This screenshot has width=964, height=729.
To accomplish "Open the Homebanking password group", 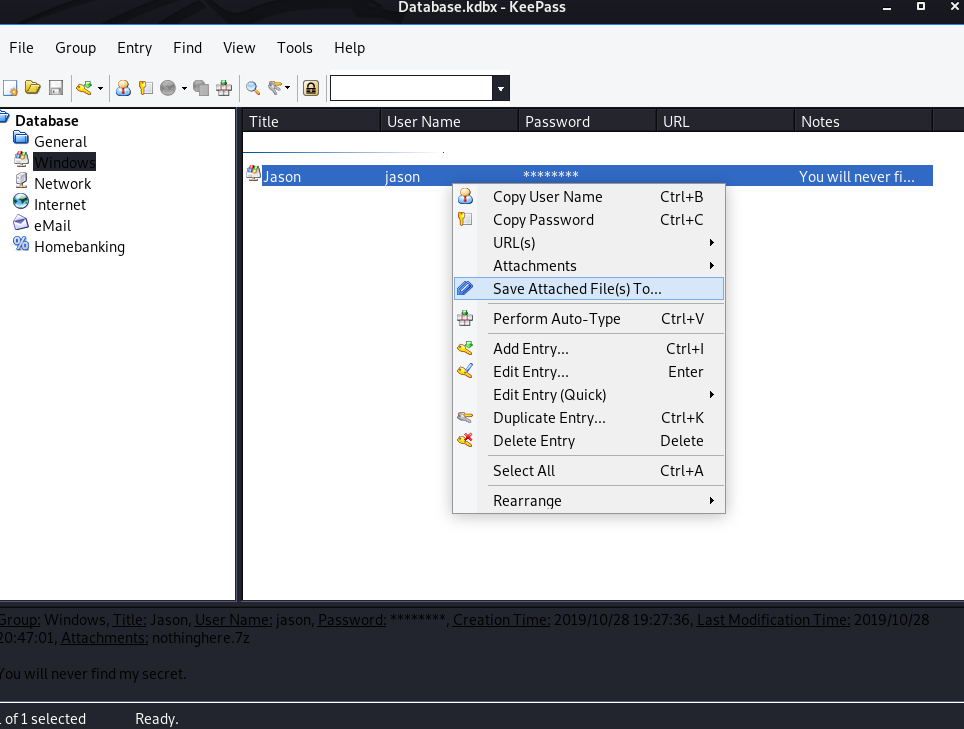I will tap(79, 246).
